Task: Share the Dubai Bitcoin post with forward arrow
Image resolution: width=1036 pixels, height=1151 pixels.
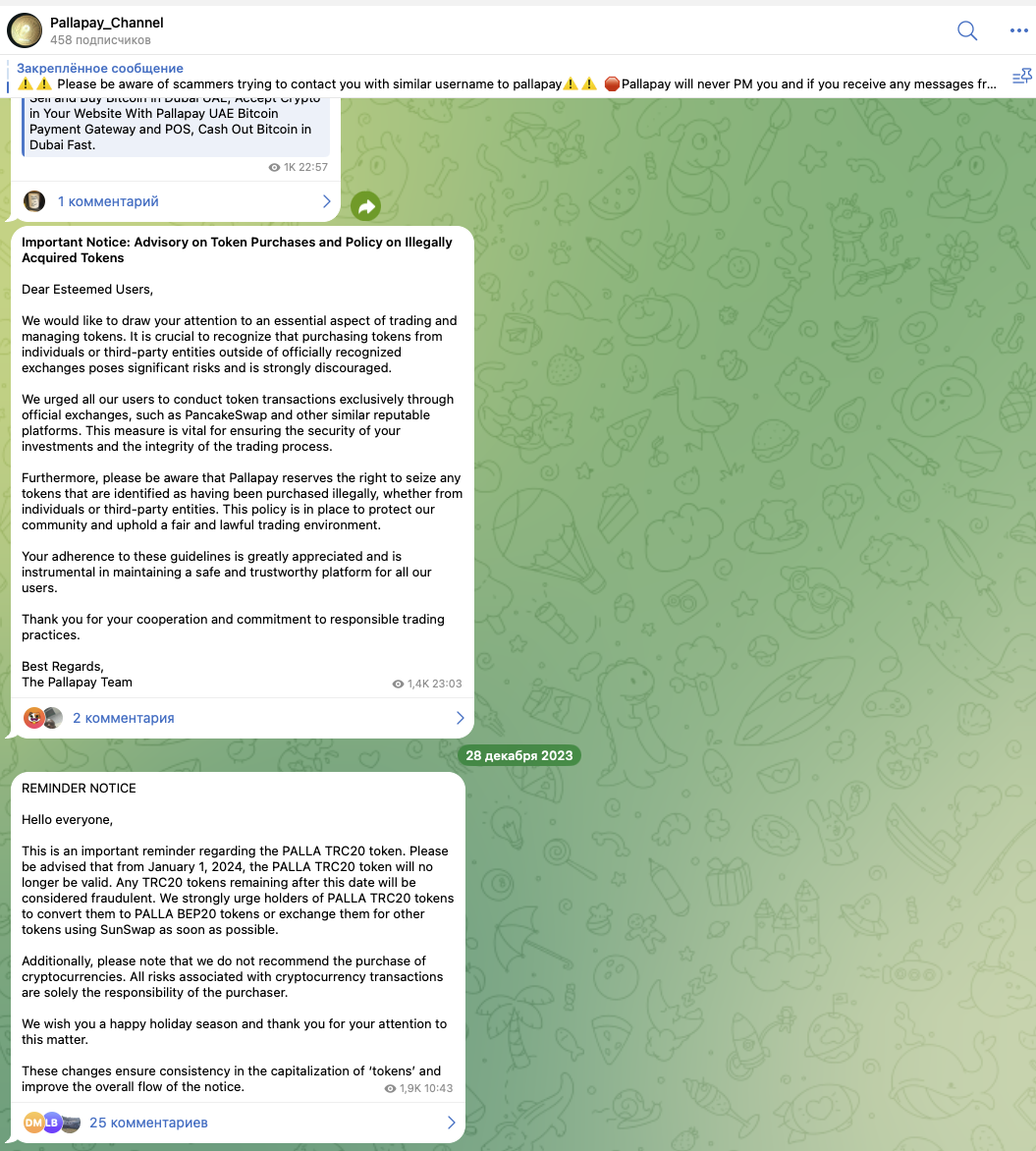Action: point(365,206)
